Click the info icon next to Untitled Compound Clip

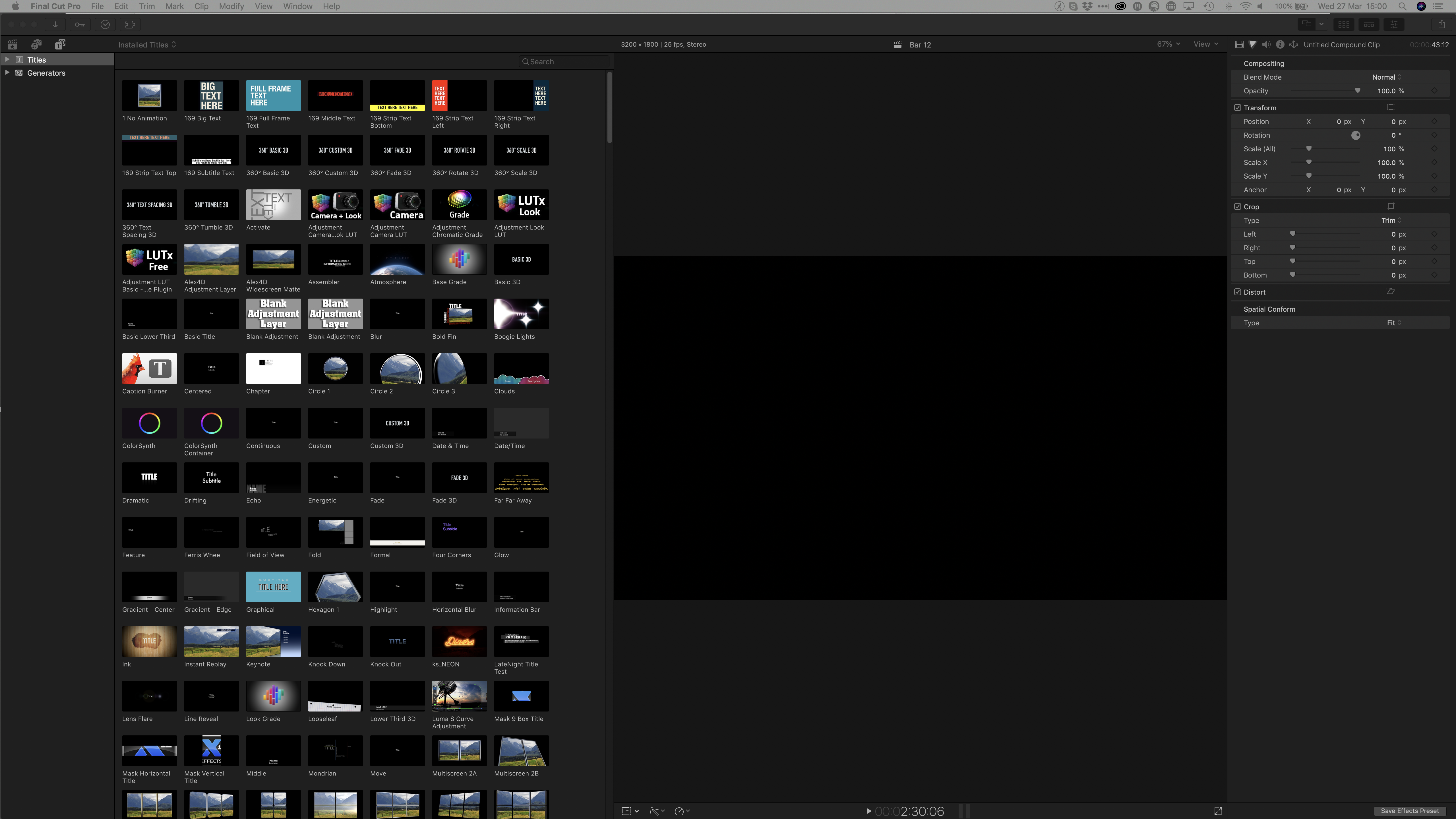click(x=1280, y=44)
